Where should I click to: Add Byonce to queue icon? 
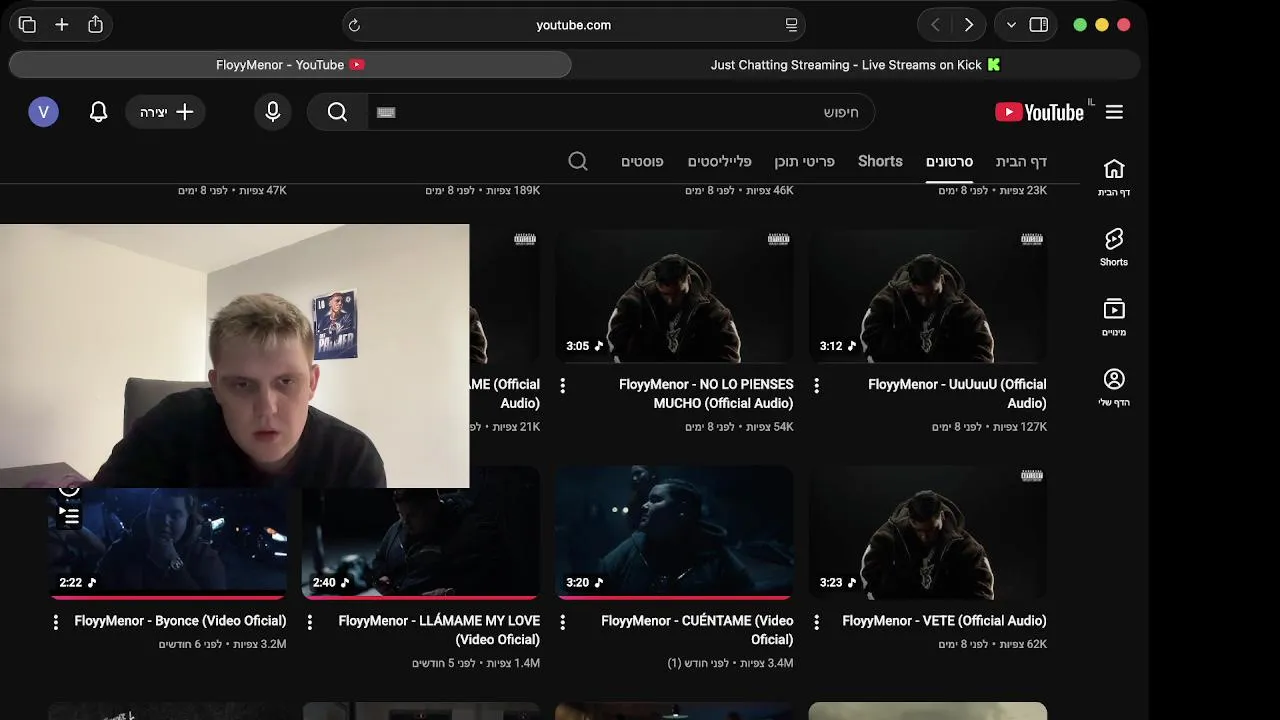69,516
